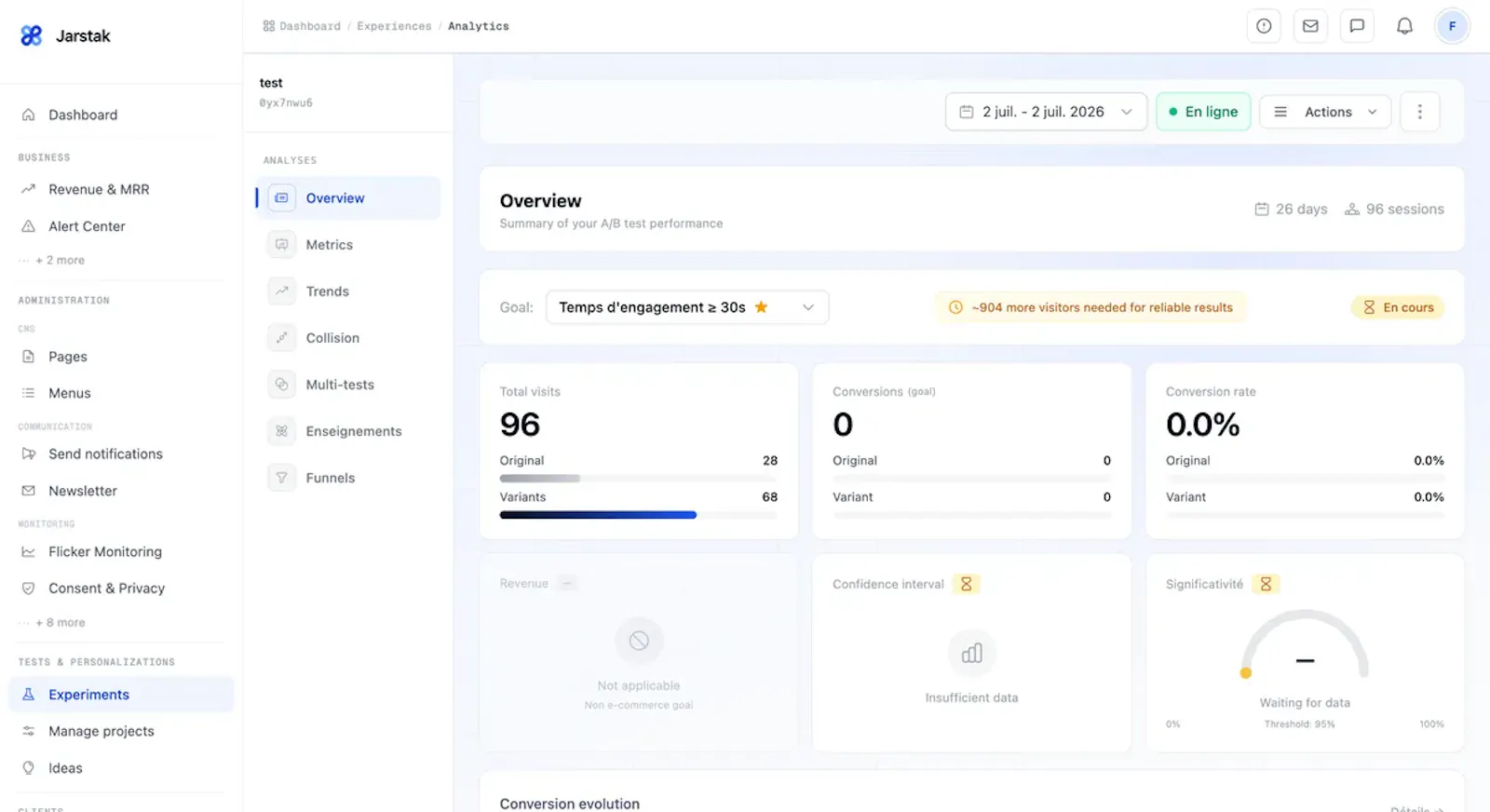Click the Menus list icon
This screenshot has height=812, width=1490.
(x=29, y=393)
